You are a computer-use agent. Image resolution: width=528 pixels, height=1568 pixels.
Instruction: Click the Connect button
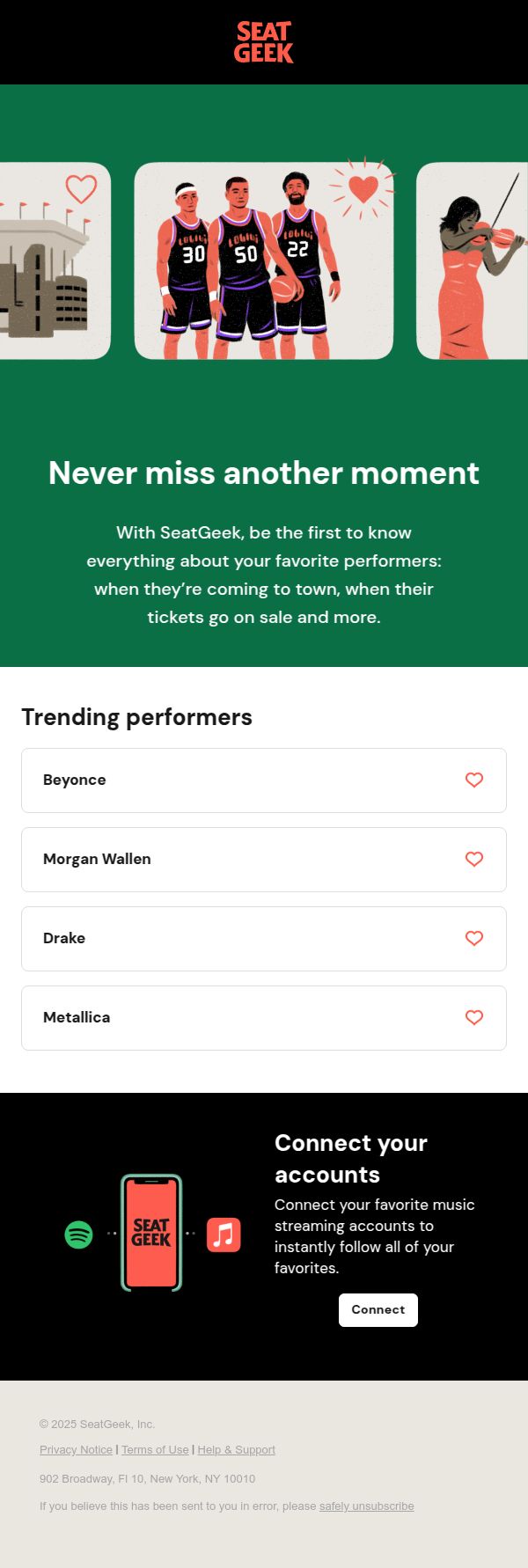[x=378, y=1309]
